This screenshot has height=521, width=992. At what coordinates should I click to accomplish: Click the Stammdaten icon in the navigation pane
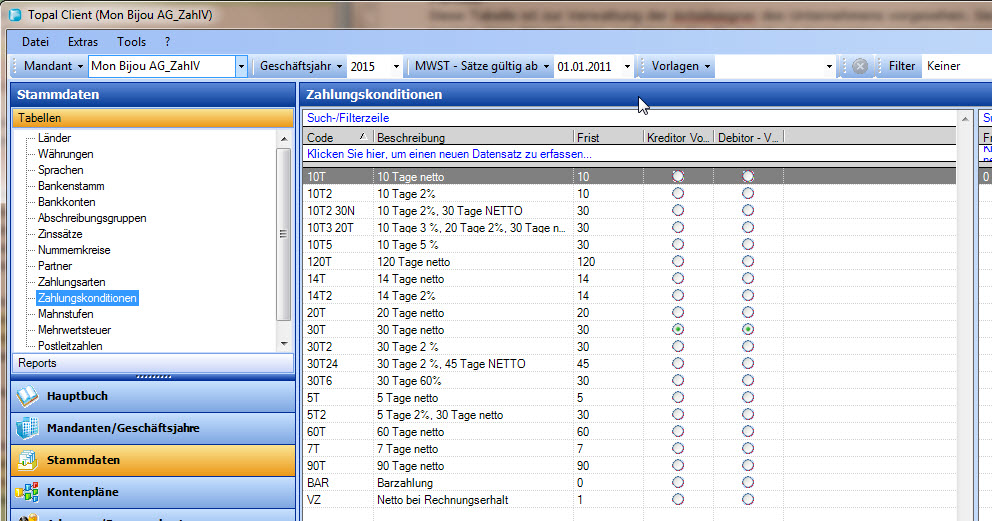click(27, 461)
